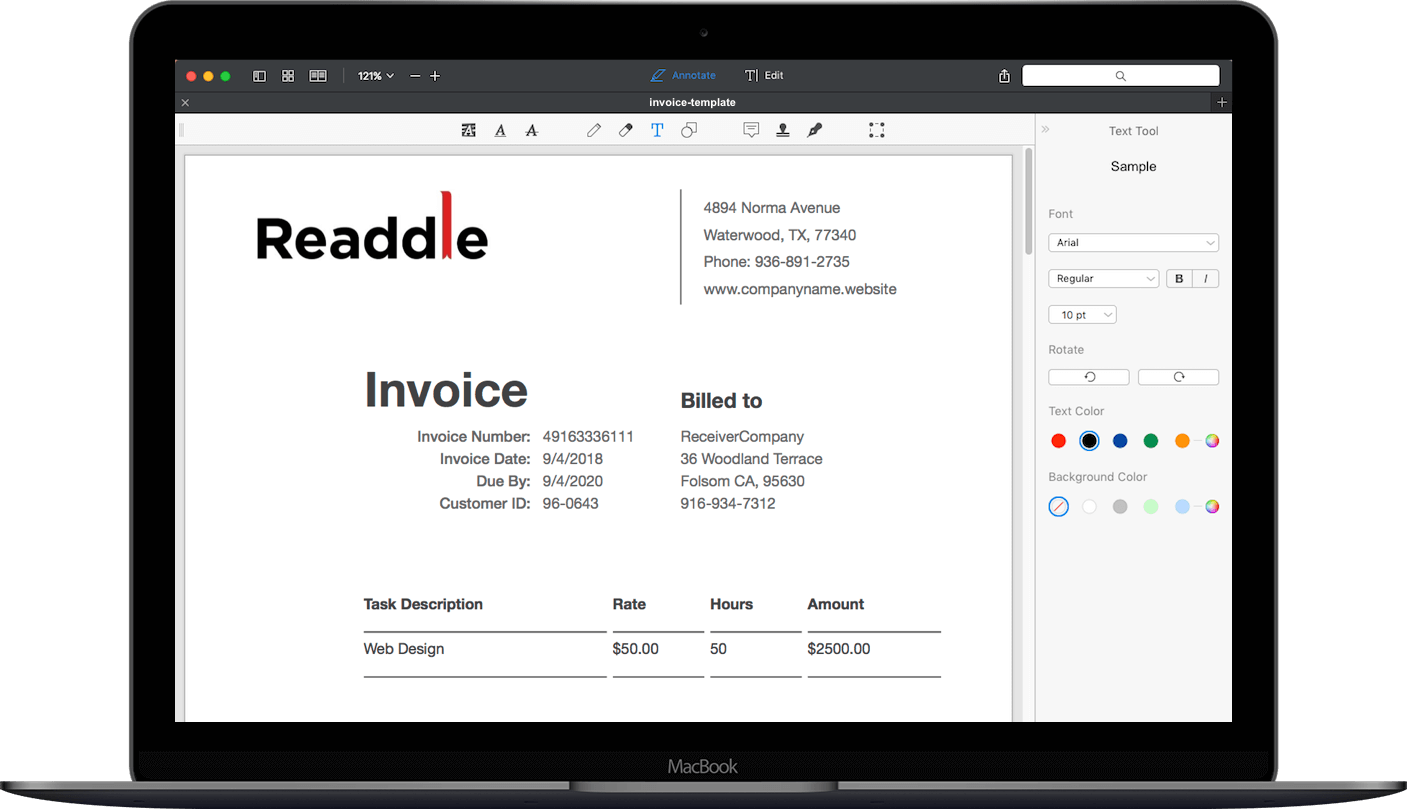Expand the Regular font style dropdown

[x=1103, y=279]
